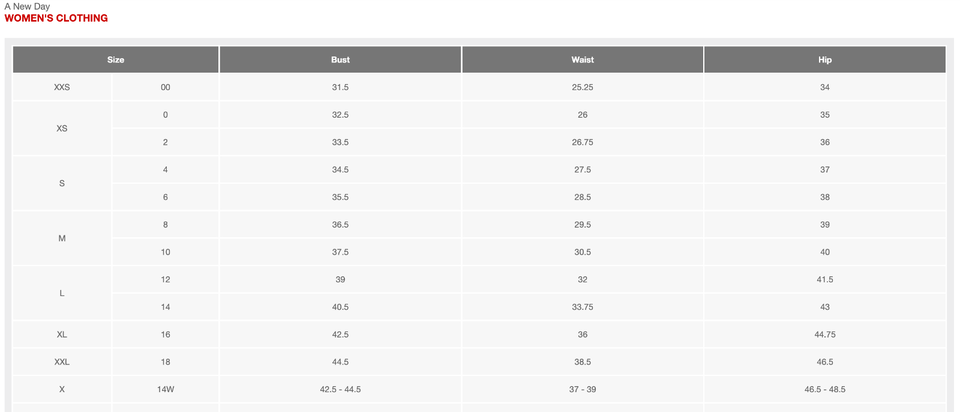Viewport: 960px width, 412px height.
Task: Click hip value 44.75
Action: click(825, 334)
